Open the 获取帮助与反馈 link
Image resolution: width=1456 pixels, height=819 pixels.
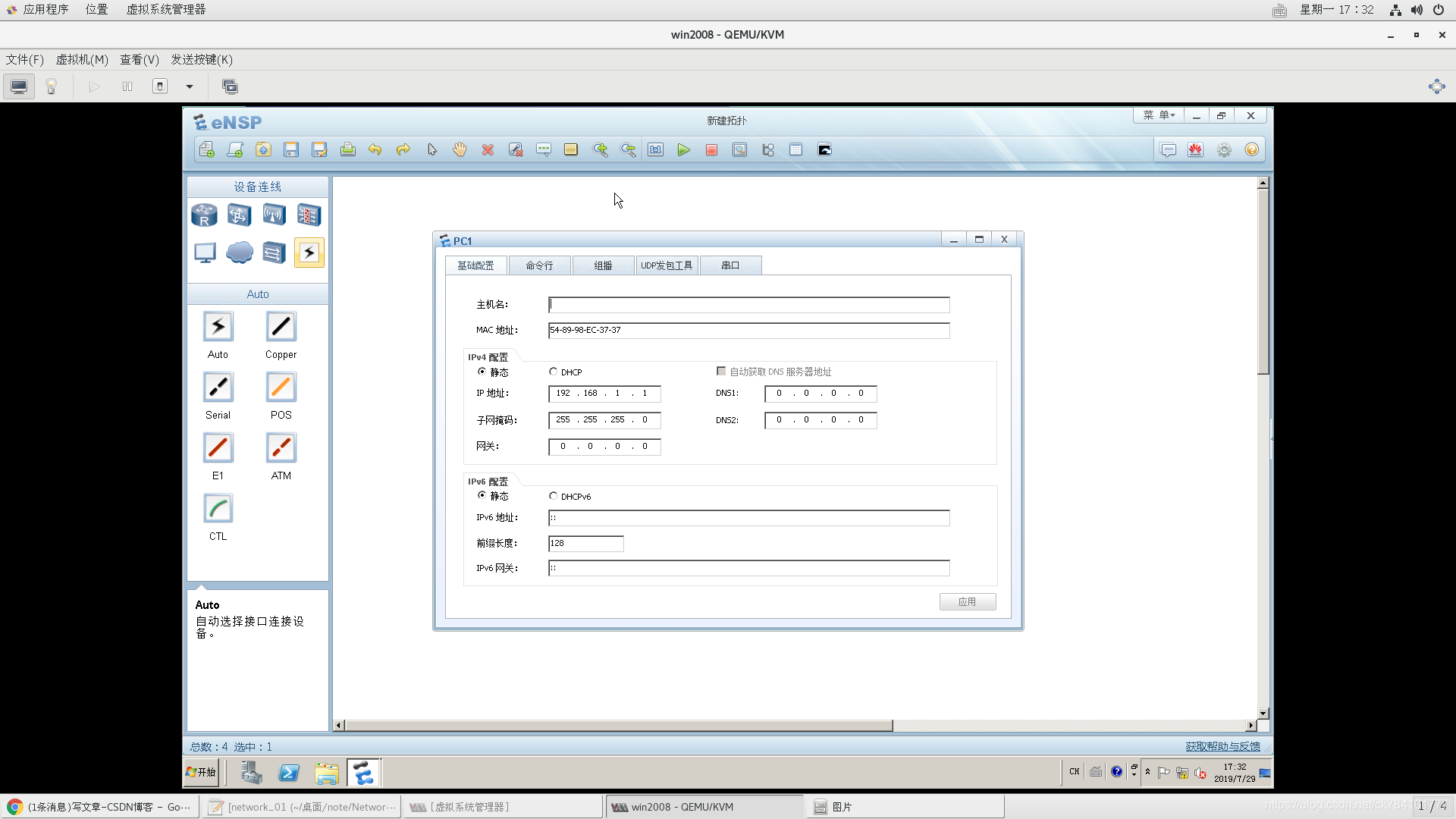pyautogui.click(x=1222, y=746)
